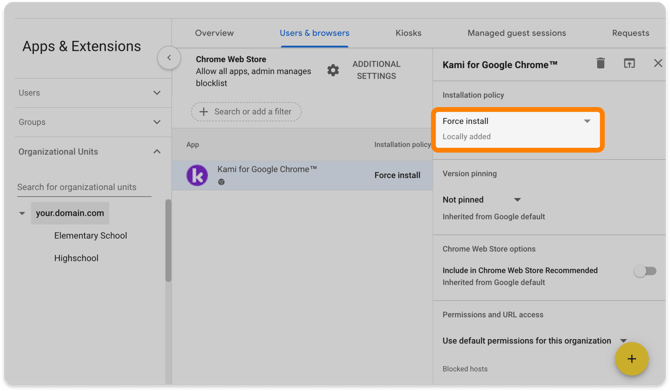Click the plus icon in filter box
This screenshot has width=670, height=391.
[x=204, y=112]
